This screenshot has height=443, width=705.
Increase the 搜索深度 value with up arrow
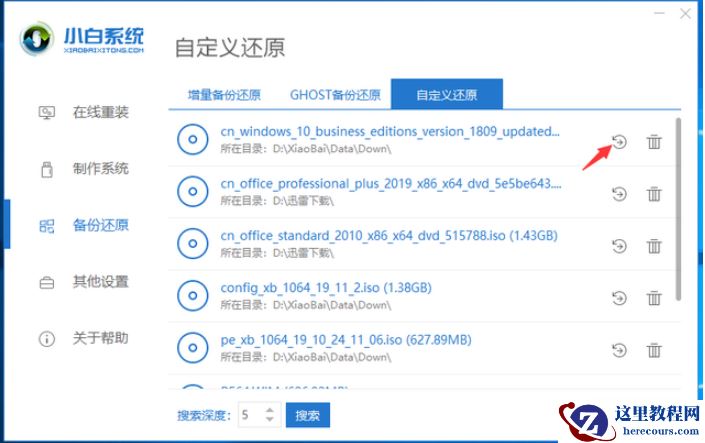pos(270,410)
